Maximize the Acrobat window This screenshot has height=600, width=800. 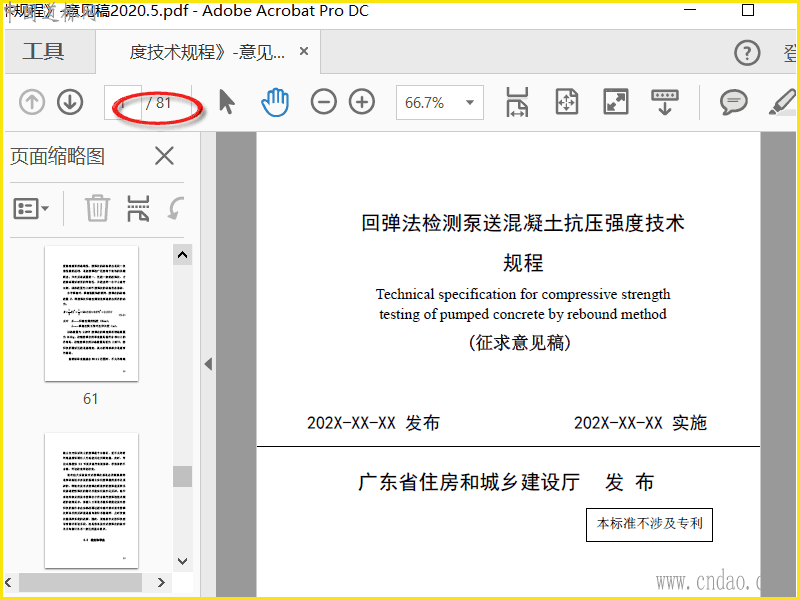coord(747,10)
